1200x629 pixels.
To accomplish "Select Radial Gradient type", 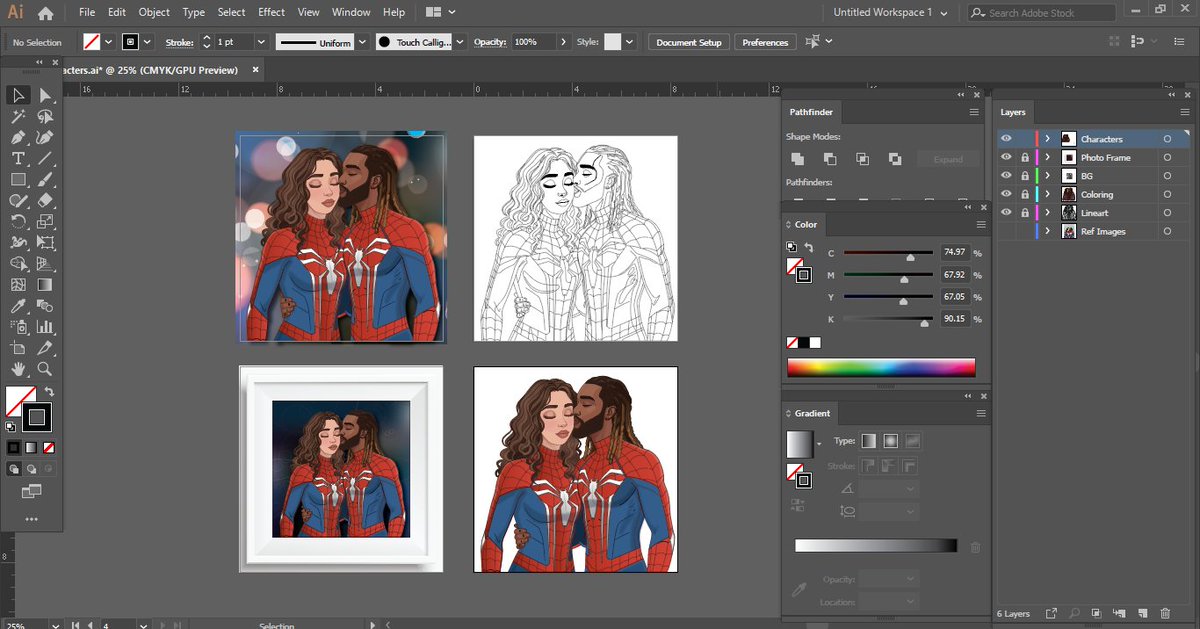I will point(890,441).
